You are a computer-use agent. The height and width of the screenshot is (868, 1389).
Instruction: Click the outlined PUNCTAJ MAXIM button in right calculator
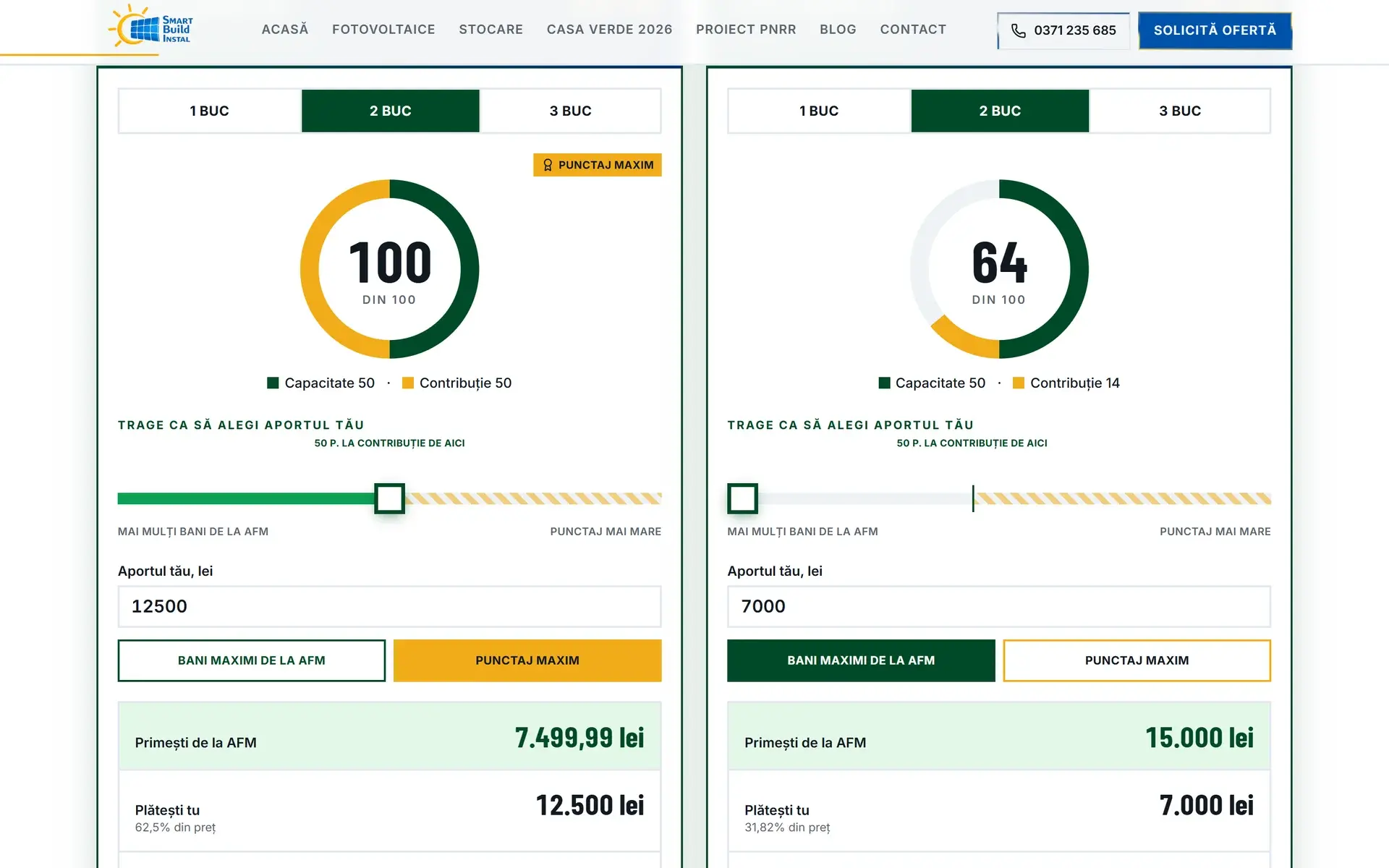(1137, 660)
